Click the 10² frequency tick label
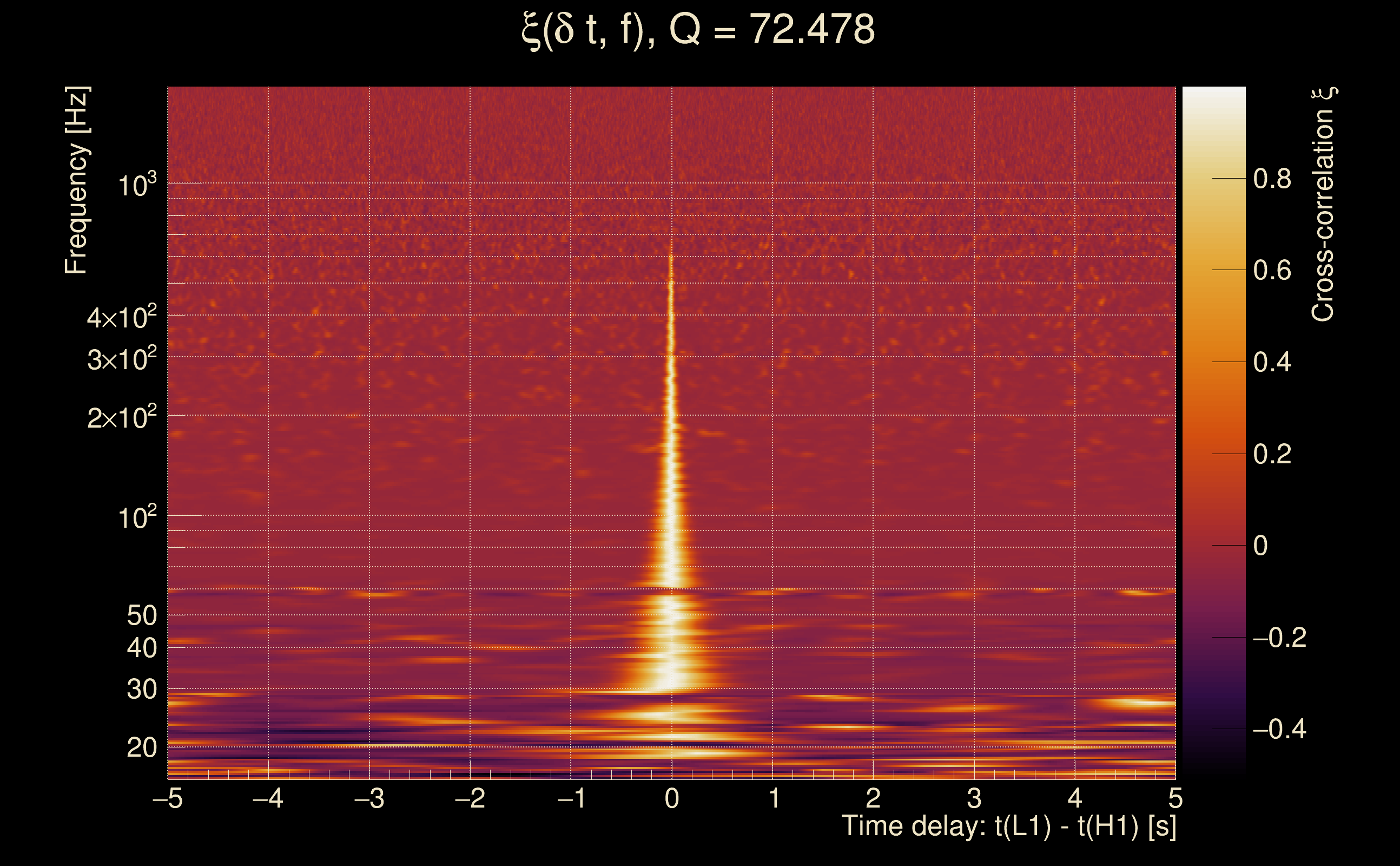The width and height of the screenshot is (1400, 866). [x=137, y=517]
